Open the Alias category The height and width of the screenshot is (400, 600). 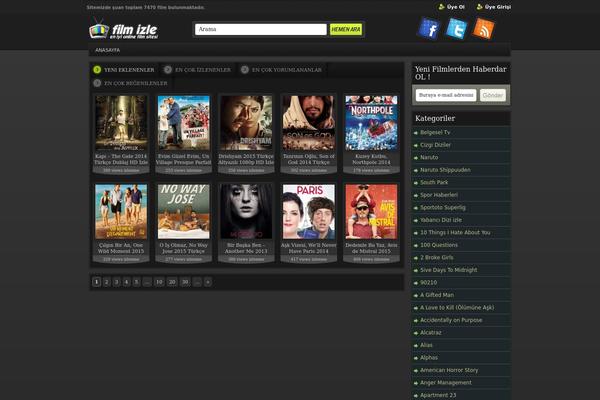pyautogui.click(x=426, y=345)
